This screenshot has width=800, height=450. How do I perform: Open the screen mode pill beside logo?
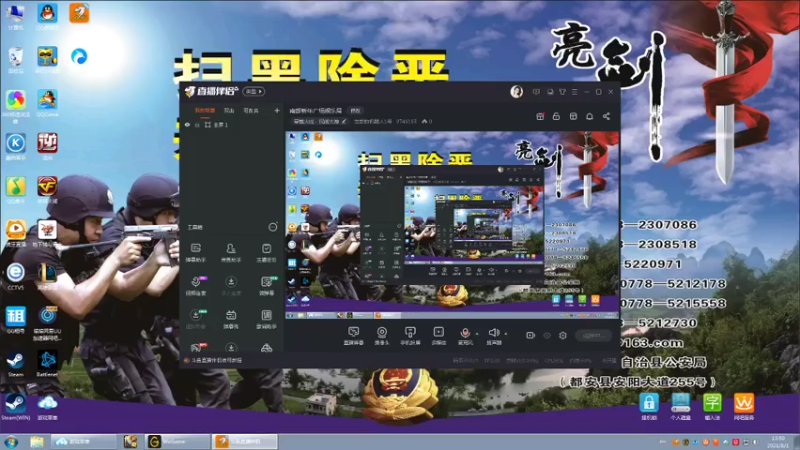coord(254,91)
